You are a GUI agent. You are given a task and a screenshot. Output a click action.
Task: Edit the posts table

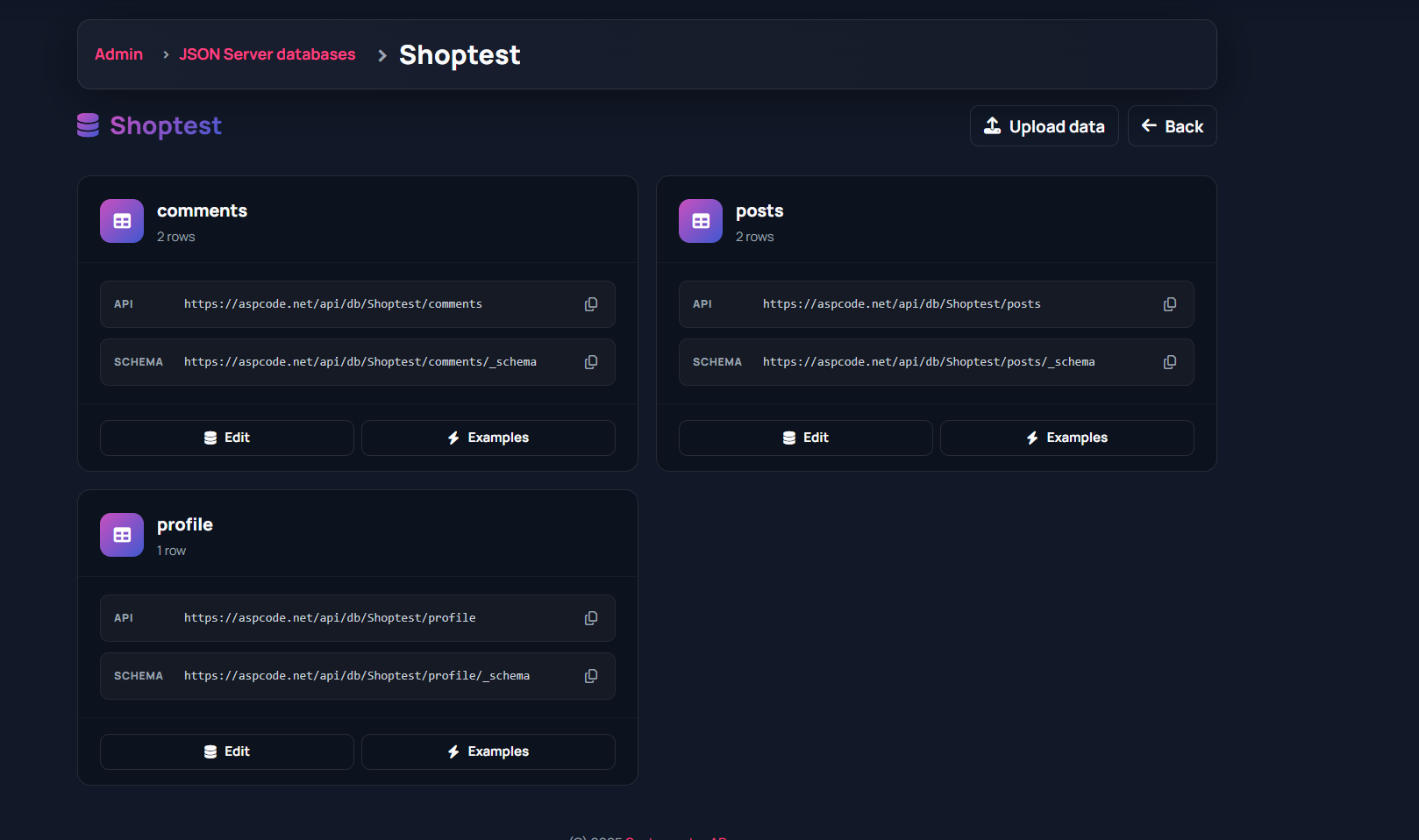pyautogui.click(x=806, y=438)
